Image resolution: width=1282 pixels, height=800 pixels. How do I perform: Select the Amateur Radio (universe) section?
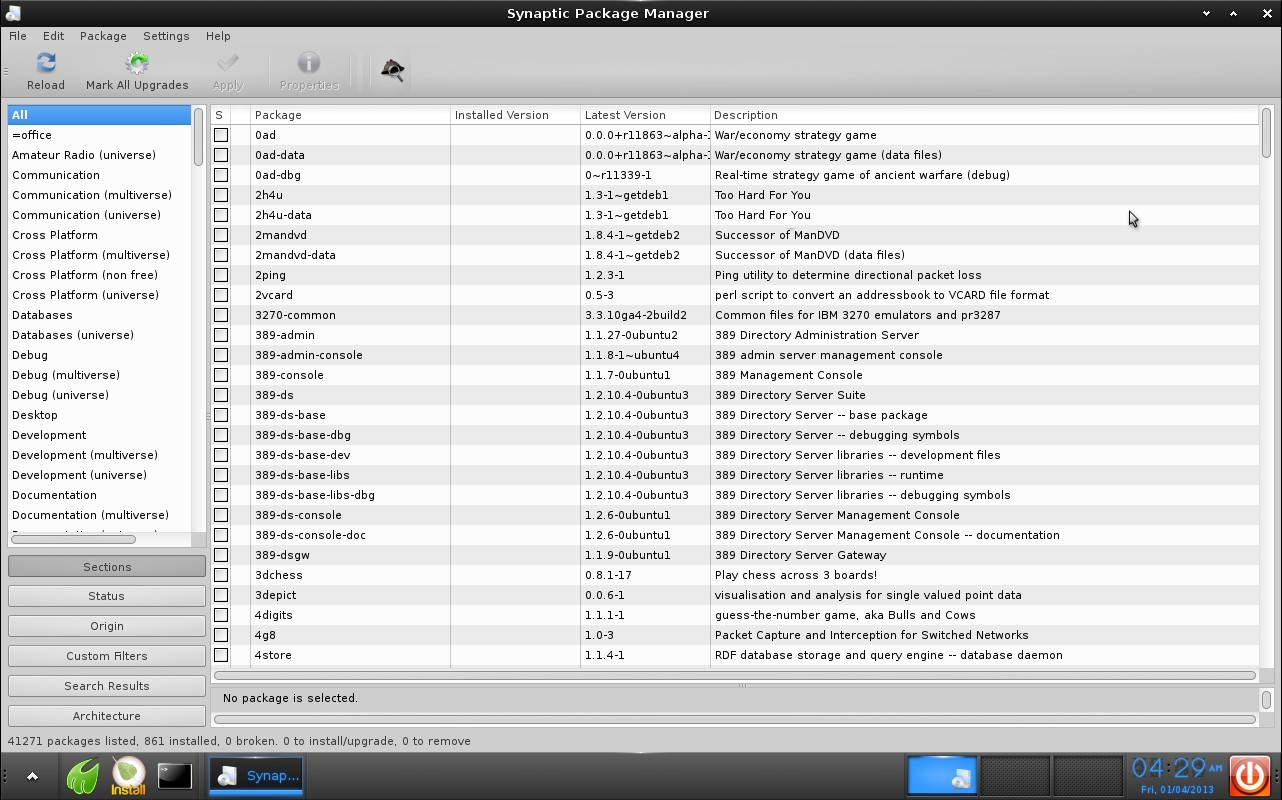(100, 155)
